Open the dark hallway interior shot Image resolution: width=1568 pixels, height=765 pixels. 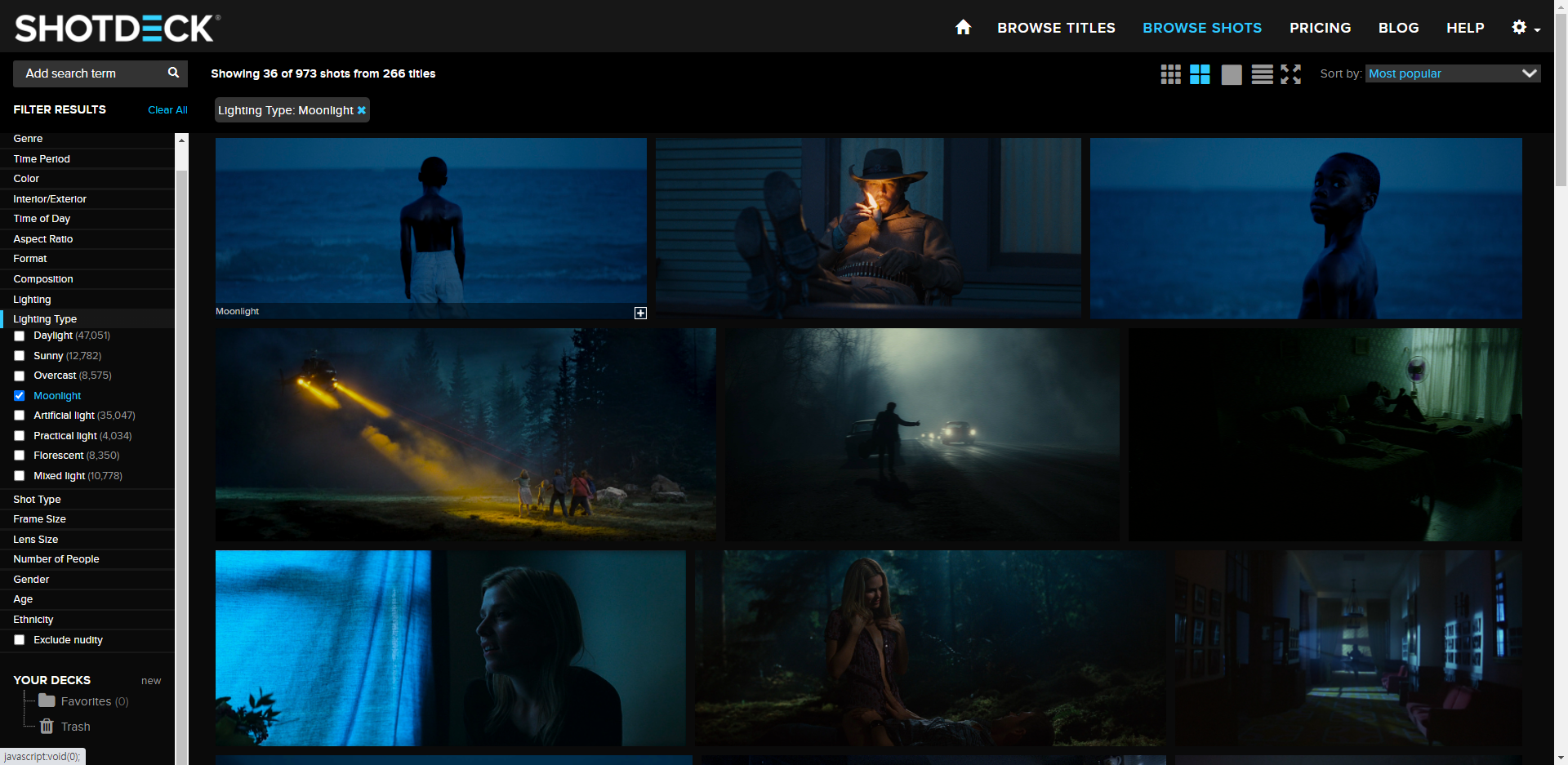coord(1348,648)
